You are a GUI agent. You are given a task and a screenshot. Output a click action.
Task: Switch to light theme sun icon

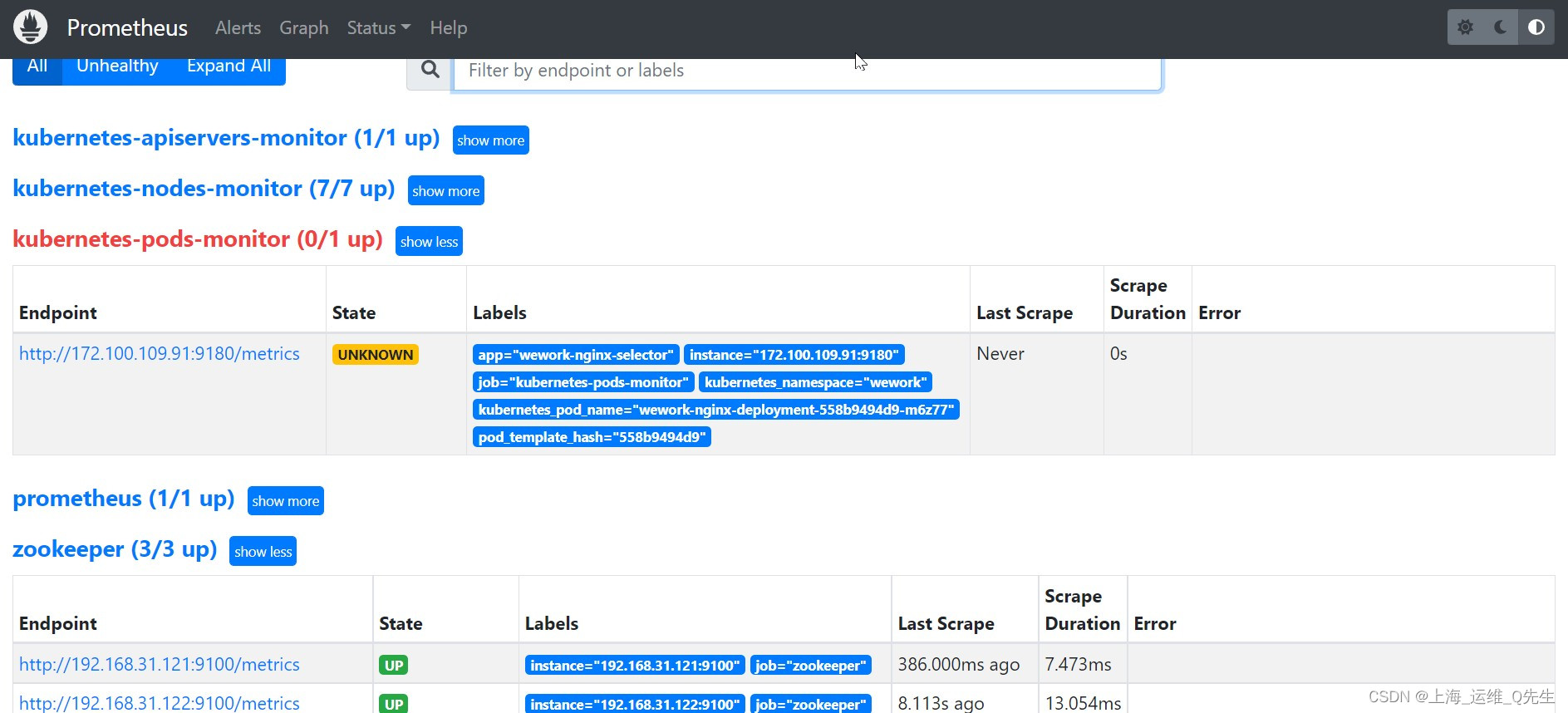[1466, 27]
